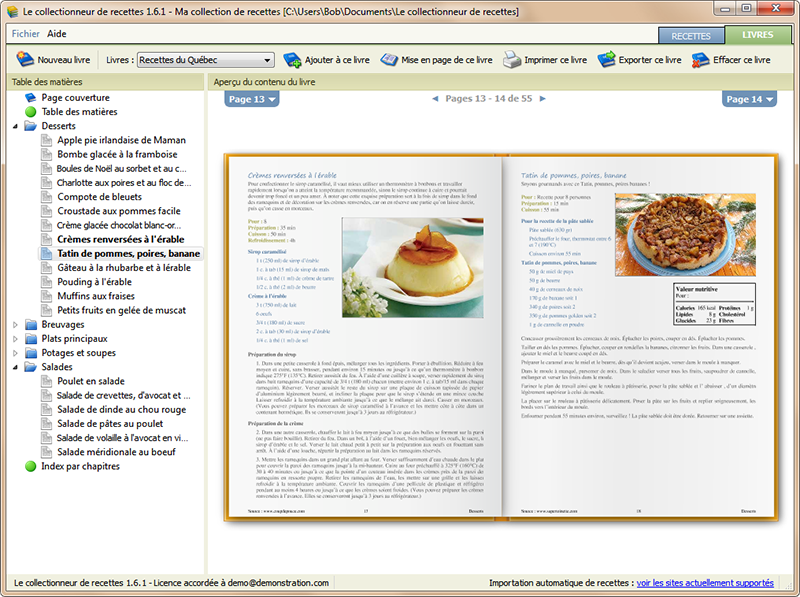
Task: Click page icon next to Pouding à l'érable
Action: tap(46, 282)
